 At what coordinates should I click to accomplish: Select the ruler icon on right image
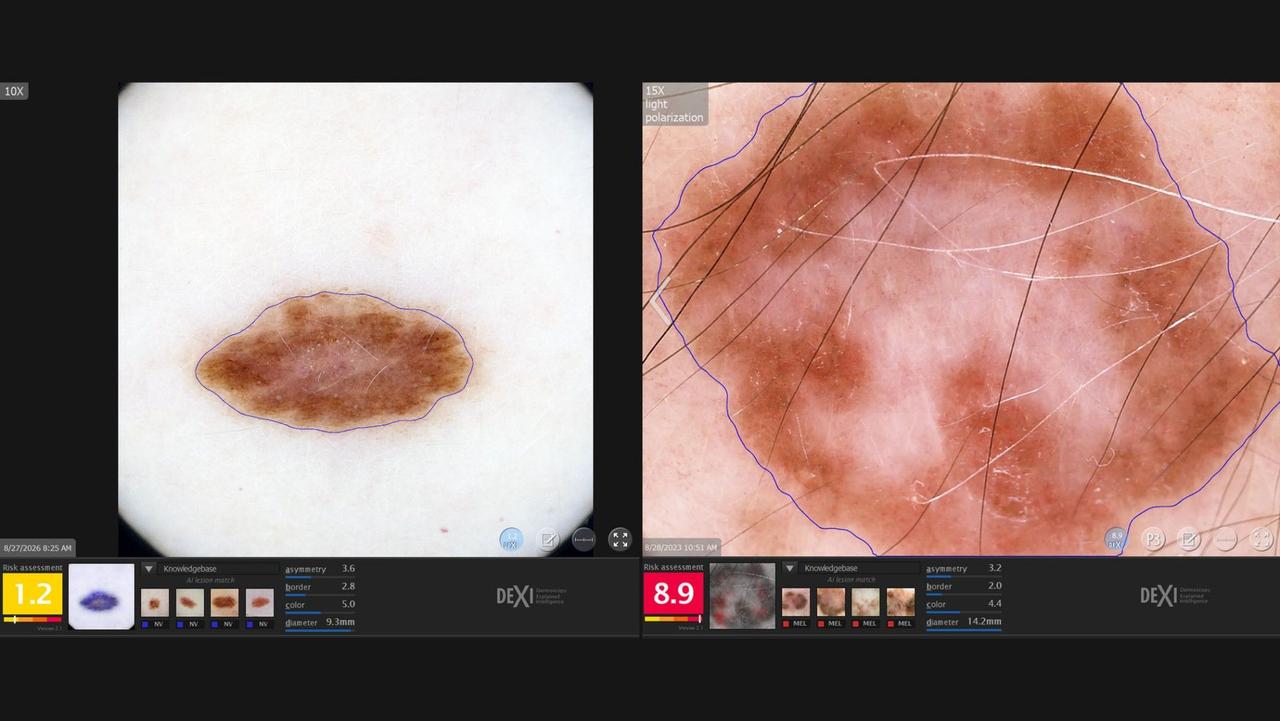tap(1226, 539)
